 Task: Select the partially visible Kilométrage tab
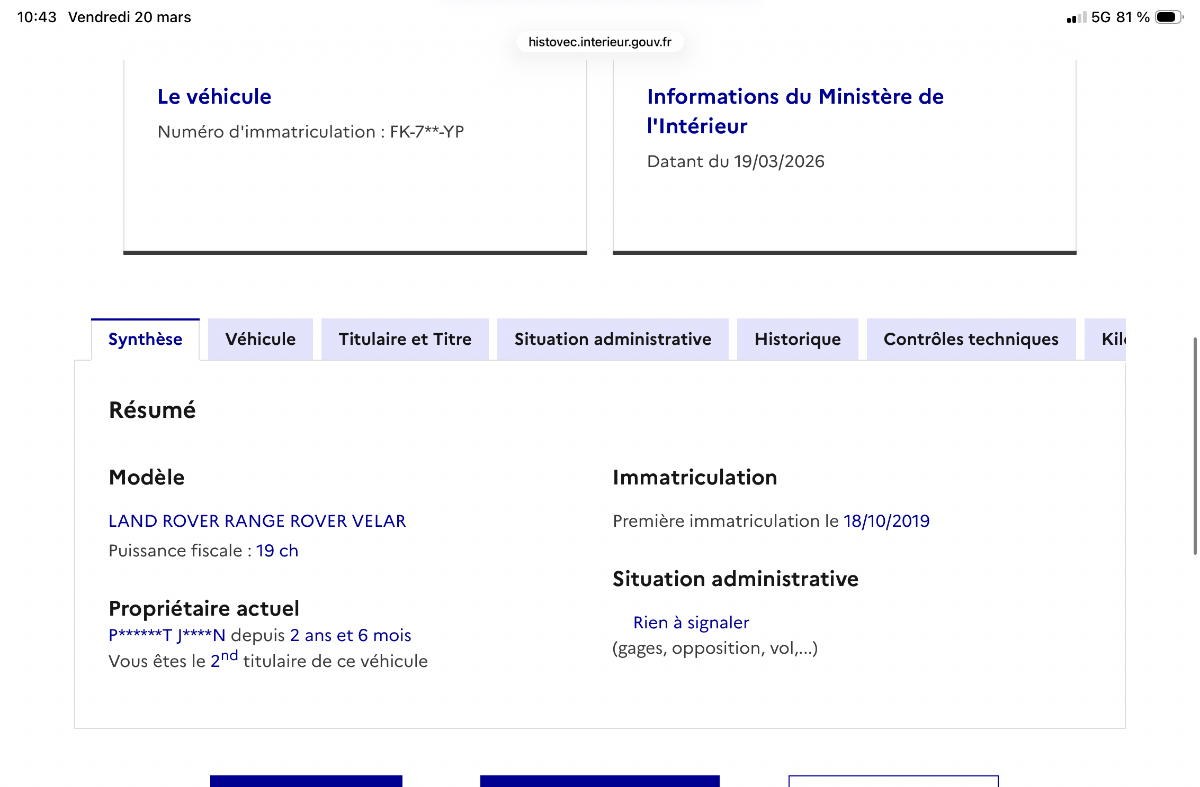[1105, 339]
